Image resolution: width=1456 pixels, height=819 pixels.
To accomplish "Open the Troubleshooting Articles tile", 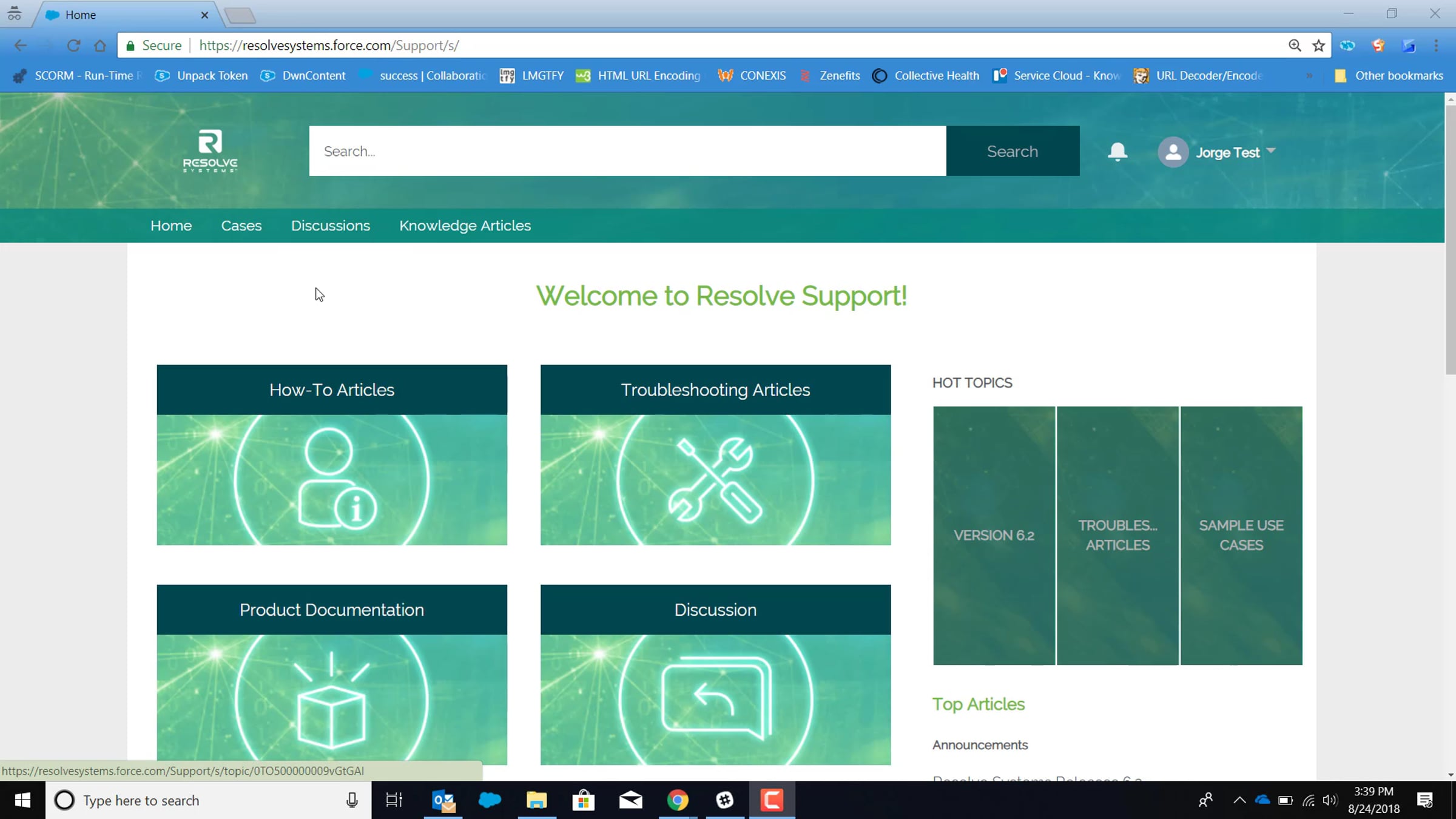I will coord(715,454).
